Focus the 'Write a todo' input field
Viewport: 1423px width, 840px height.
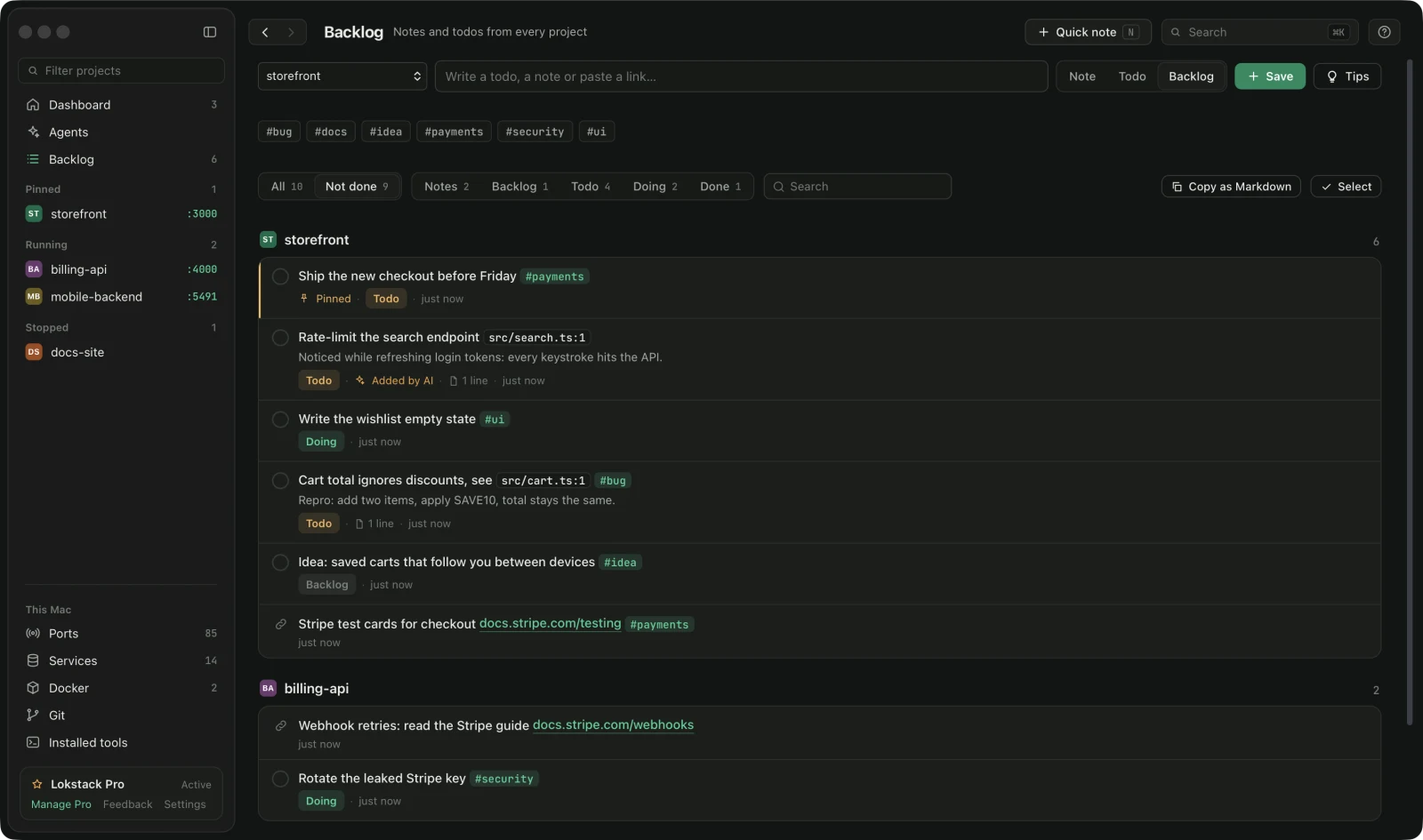coord(741,76)
